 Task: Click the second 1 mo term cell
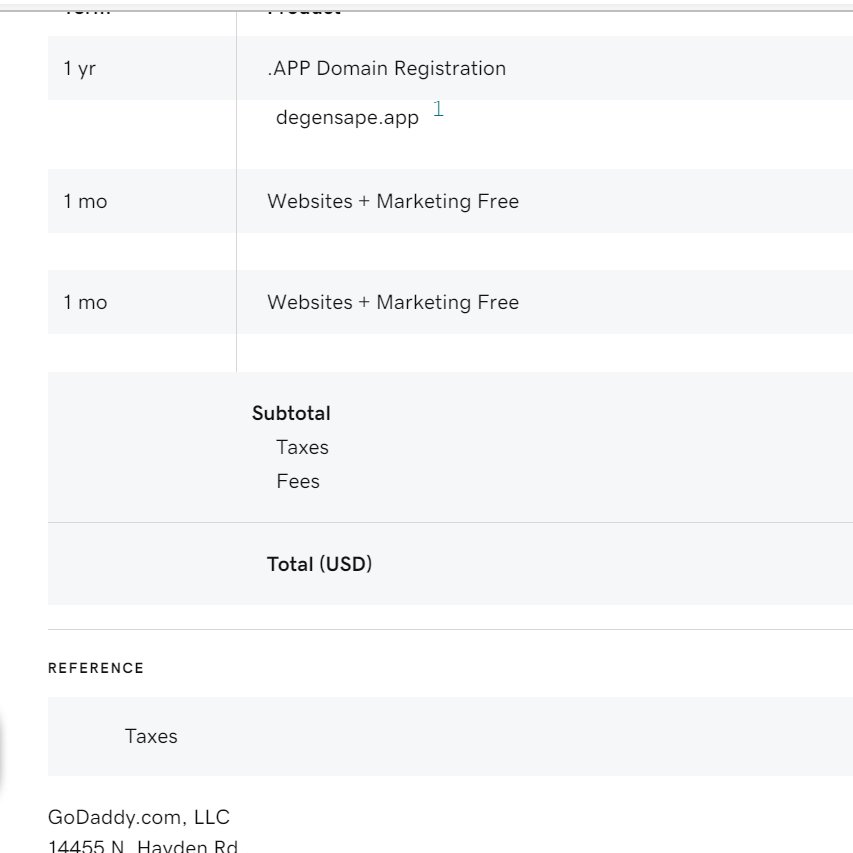[85, 302]
